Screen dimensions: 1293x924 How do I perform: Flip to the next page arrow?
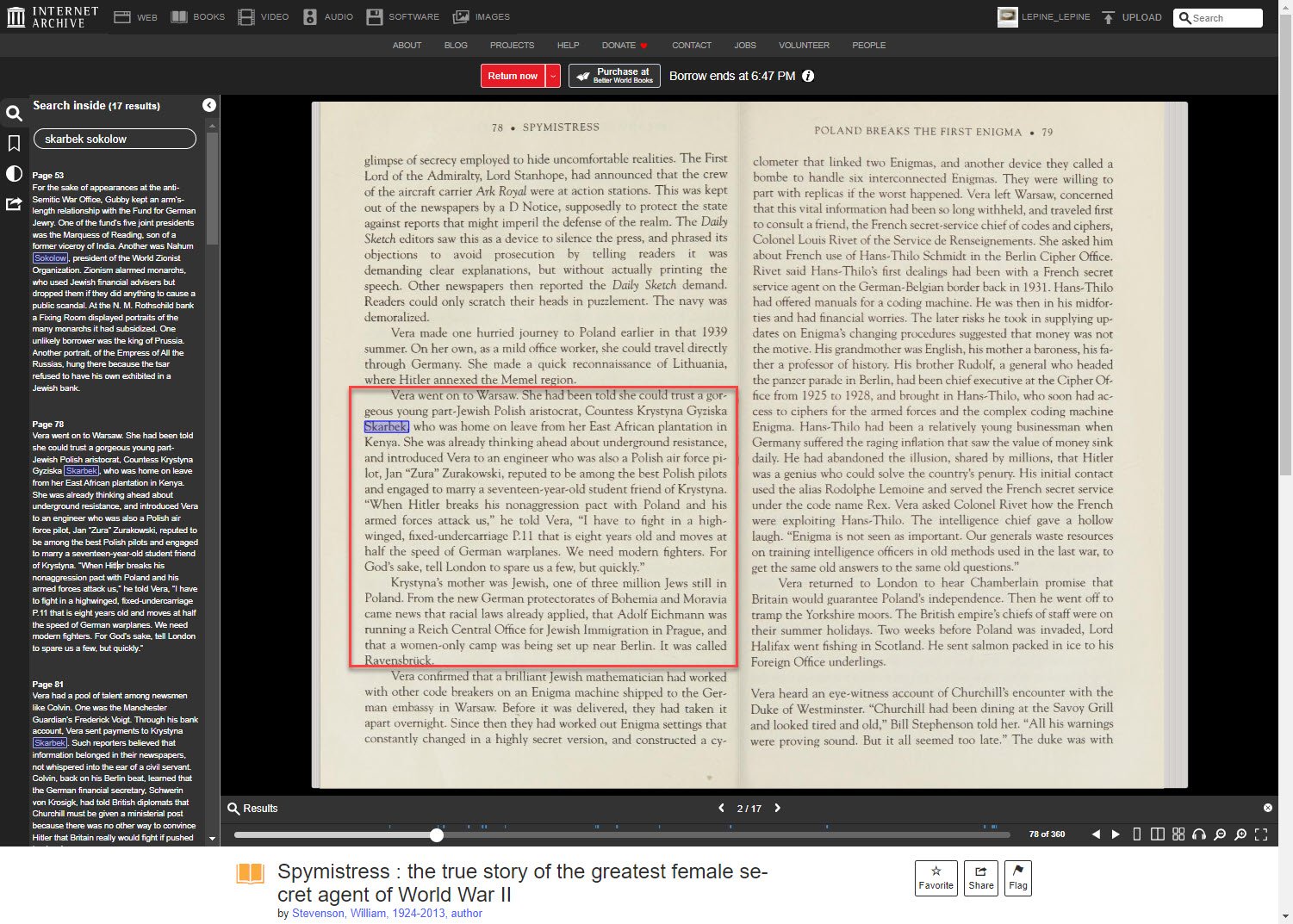pyautogui.click(x=1116, y=834)
